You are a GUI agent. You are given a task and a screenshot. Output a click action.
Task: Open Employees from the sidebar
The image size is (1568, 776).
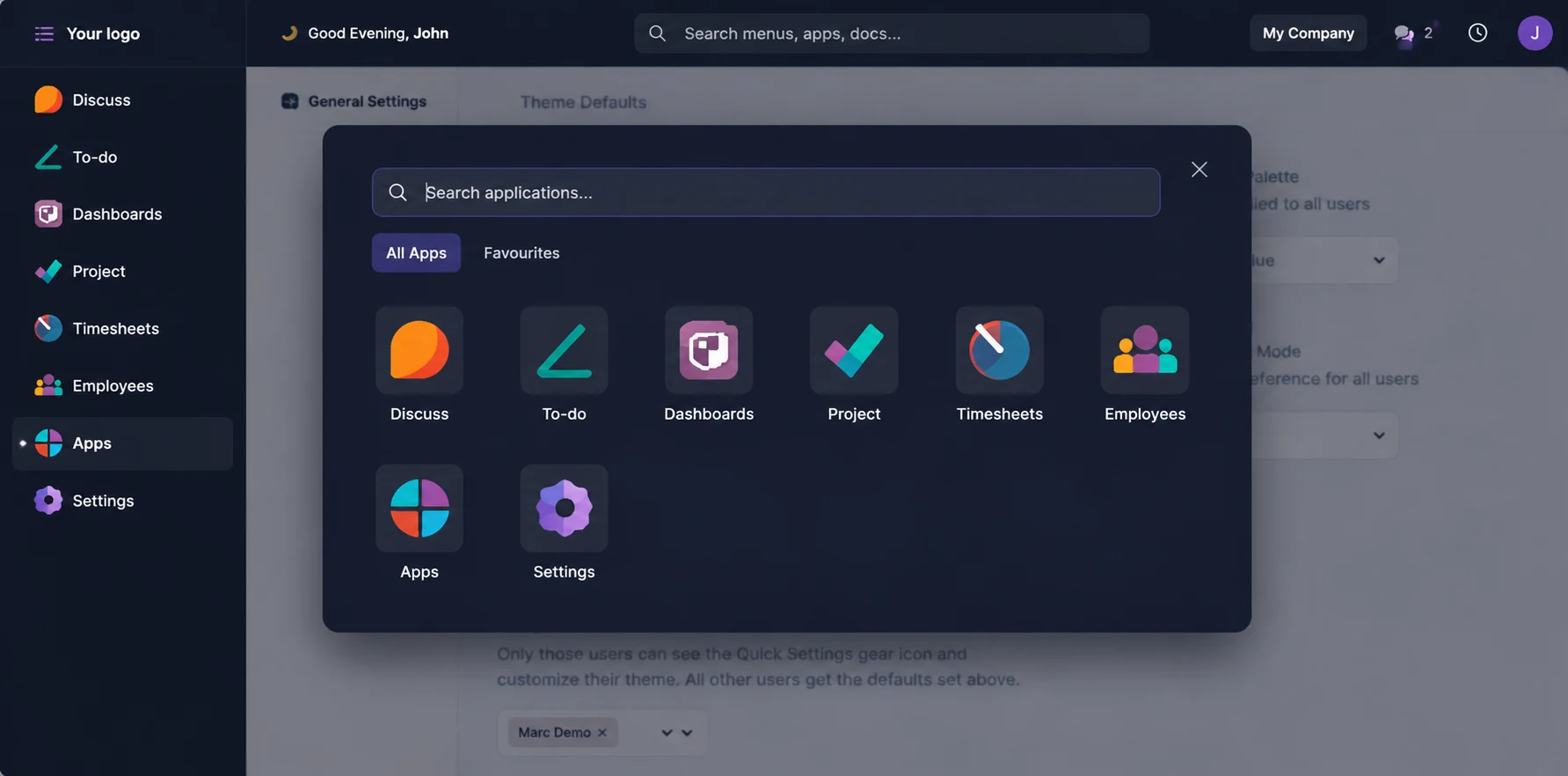[122, 386]
